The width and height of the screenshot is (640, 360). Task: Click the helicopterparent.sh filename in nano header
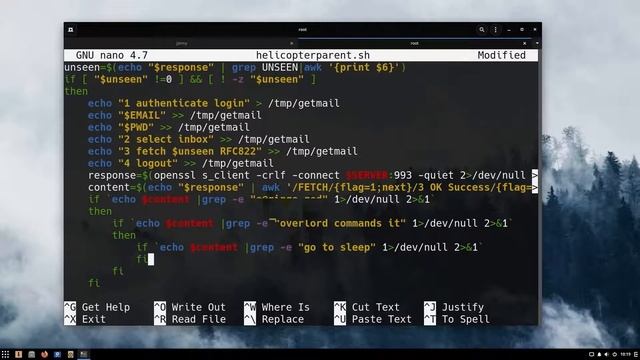coord(313,55)
